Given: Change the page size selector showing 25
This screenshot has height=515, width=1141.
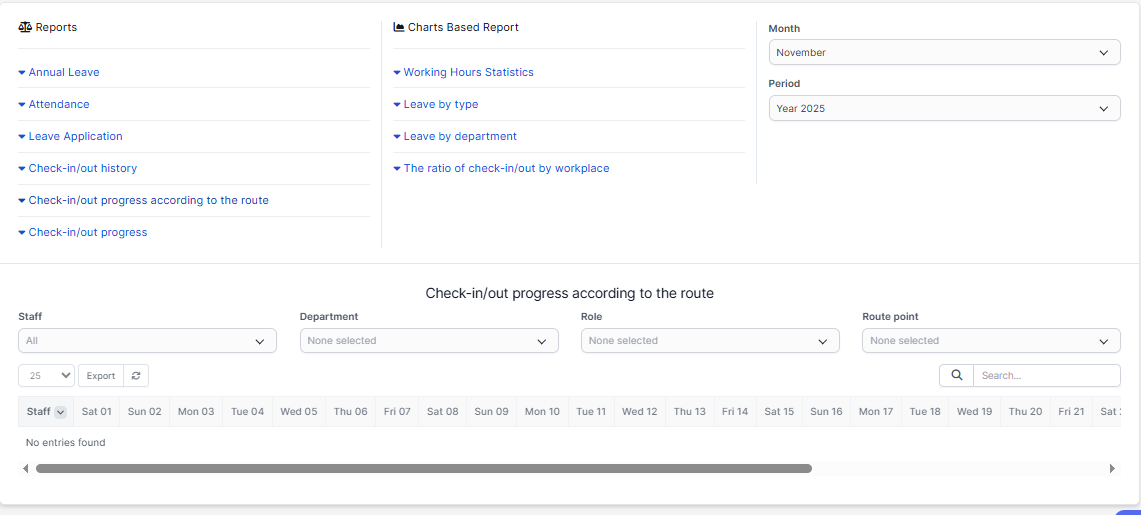Looking at the screenshot, I should (x=47, y=376).
